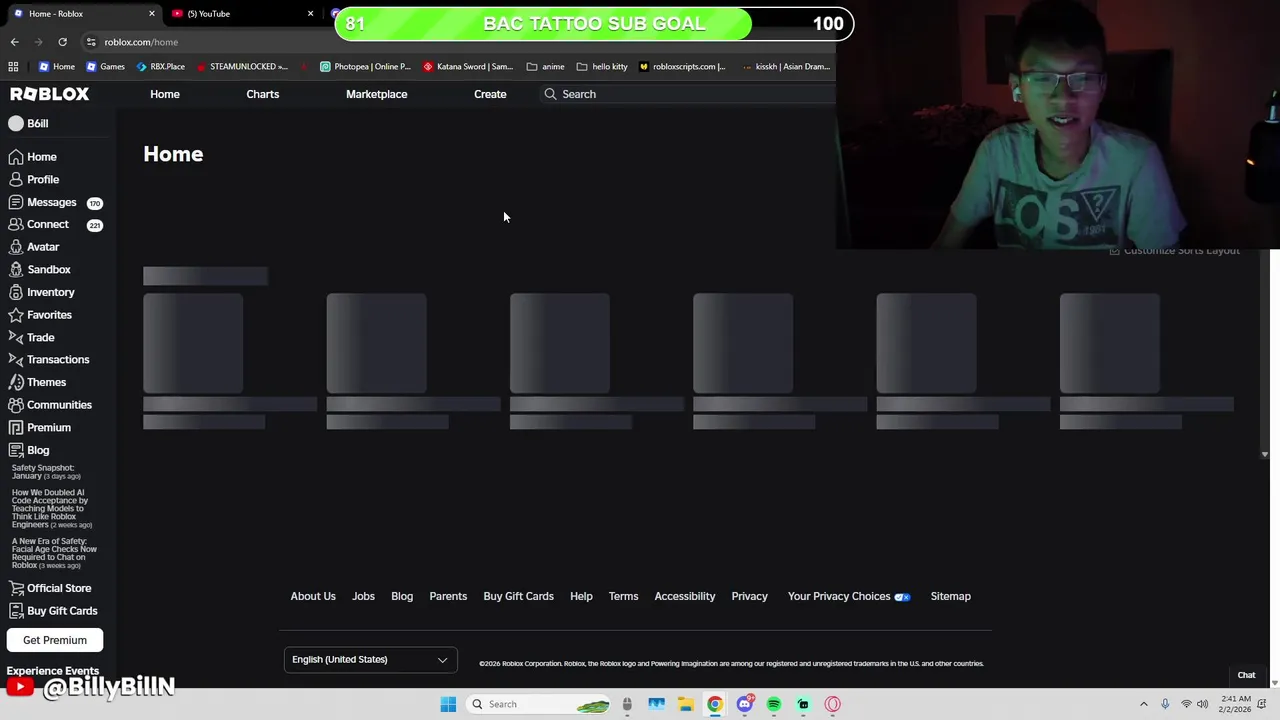Open Transactions in the sidebar

(49, 359)
